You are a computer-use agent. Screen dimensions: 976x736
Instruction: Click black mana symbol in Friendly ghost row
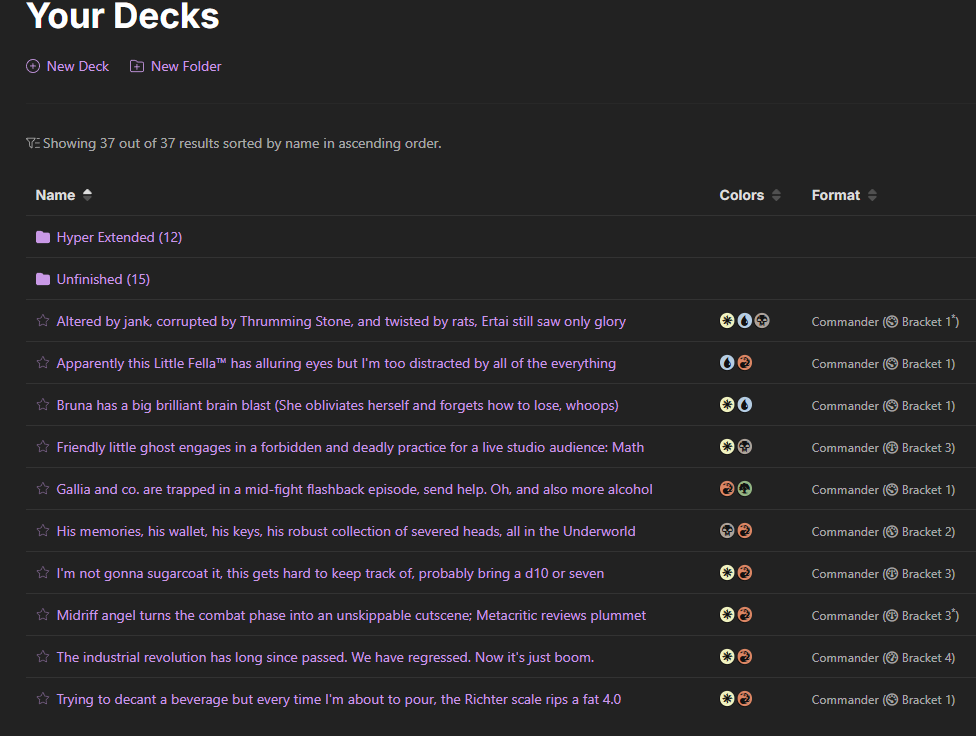pos(744,446)
